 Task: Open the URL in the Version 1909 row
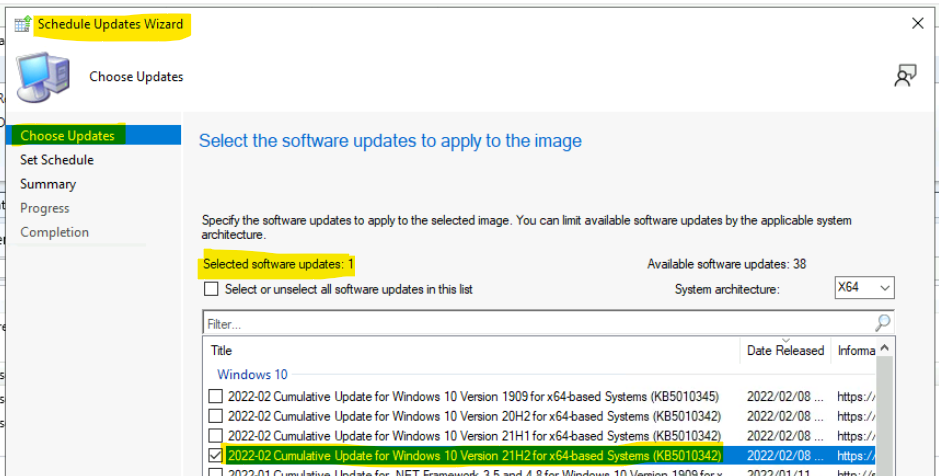coord(856,396)
